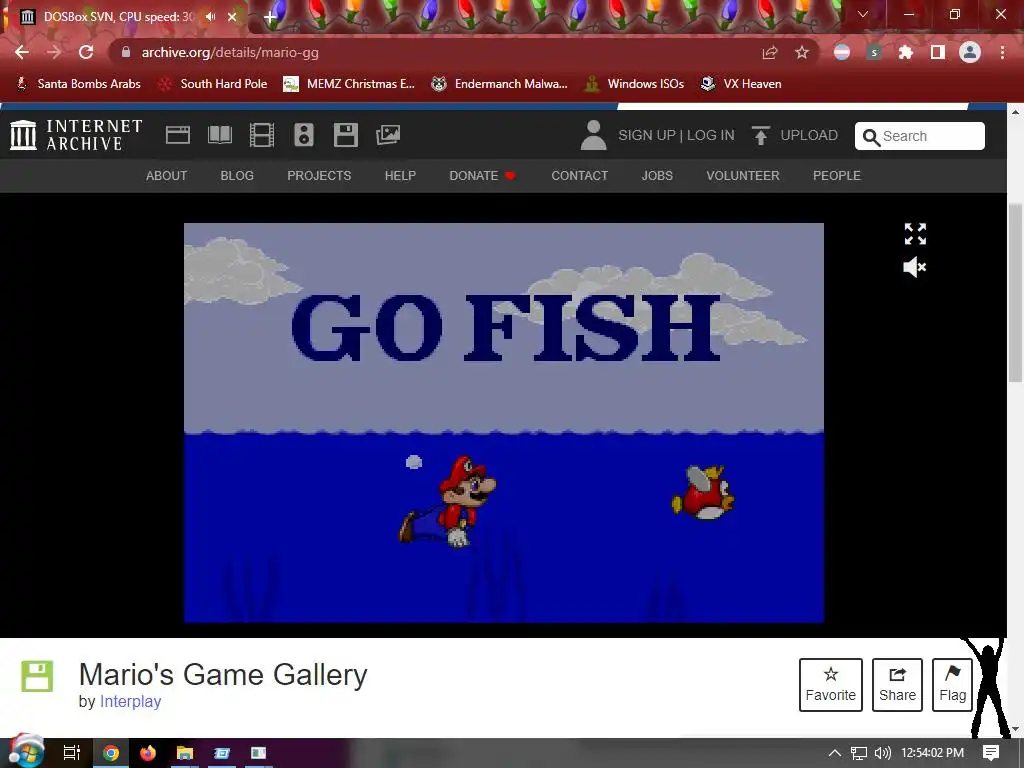Open the Audio speaker icon

[304, 135]
